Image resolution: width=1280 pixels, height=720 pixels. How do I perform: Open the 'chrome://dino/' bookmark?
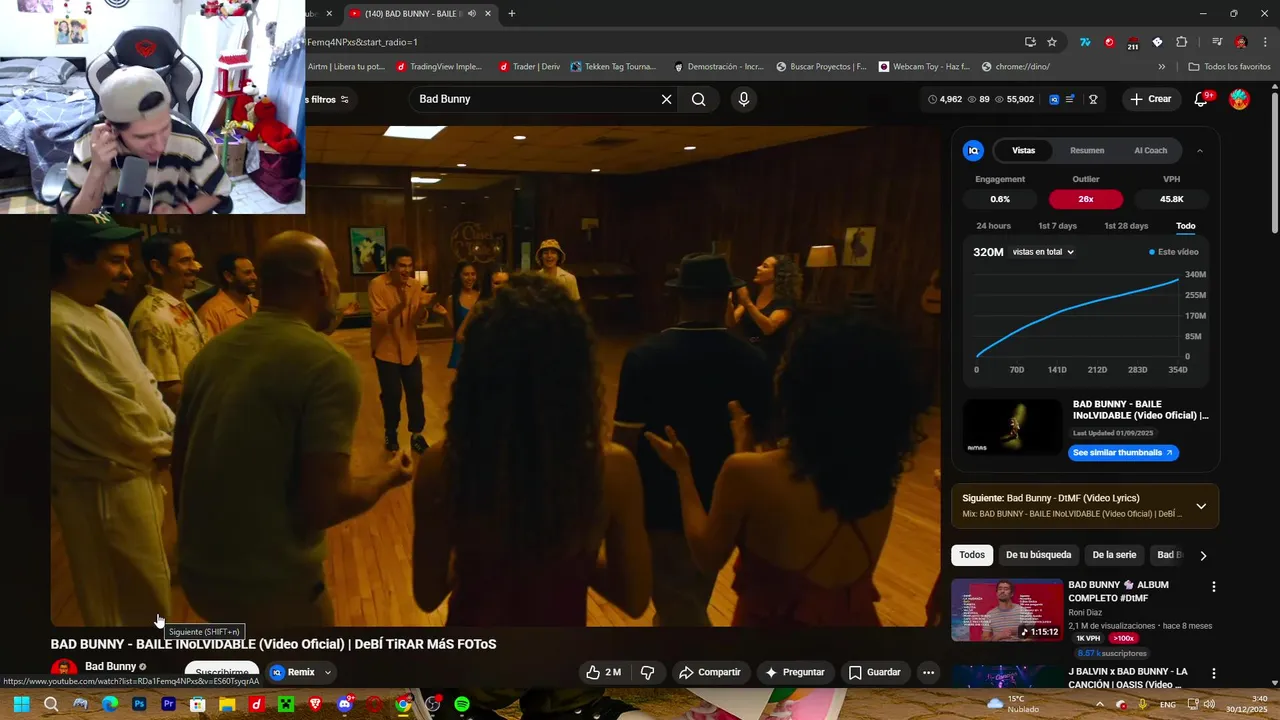pyautogui.click(x=1016, y=67)
